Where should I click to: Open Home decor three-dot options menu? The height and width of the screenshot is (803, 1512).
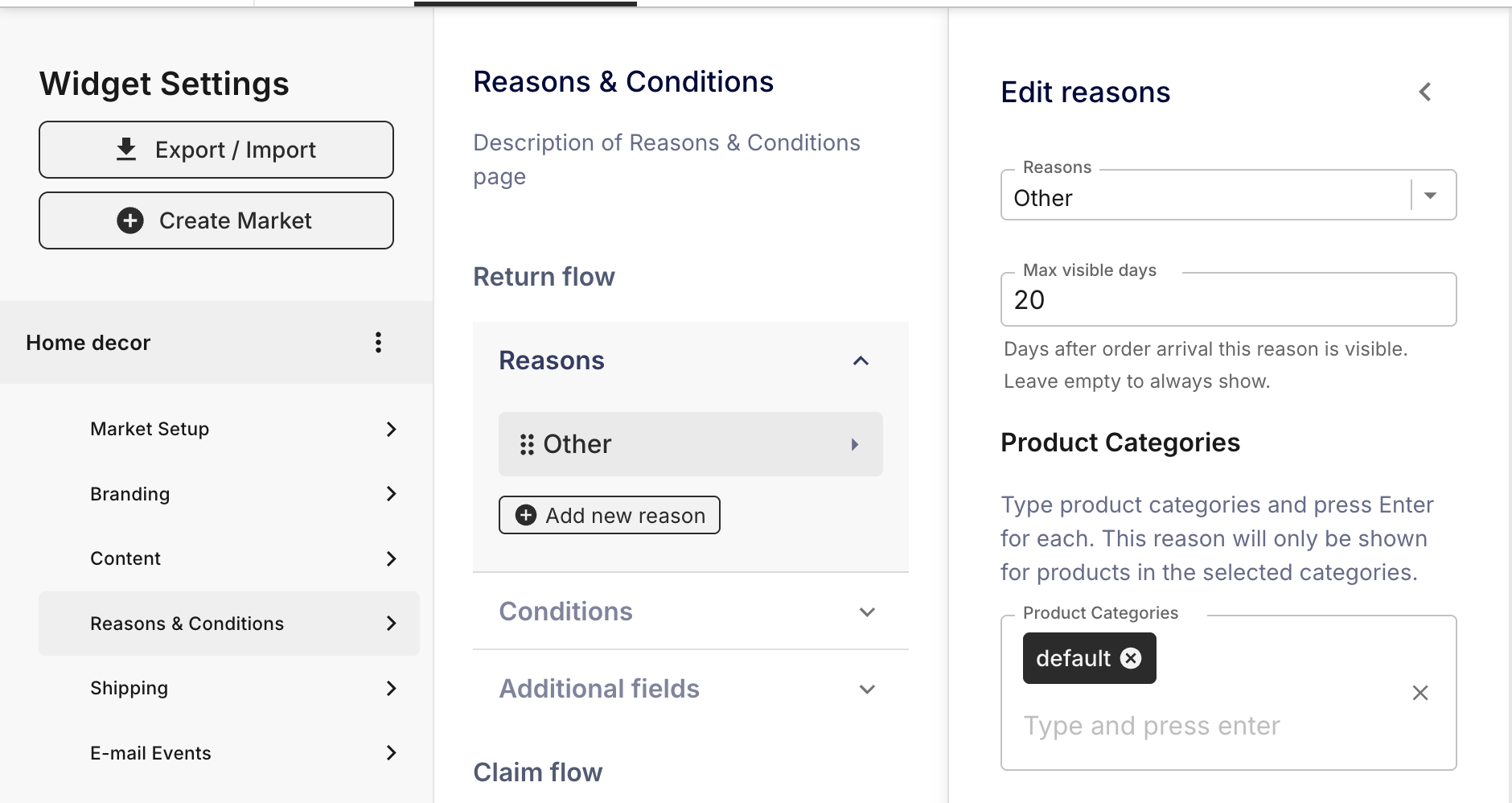pyautogui.click(x=378, y=343)
